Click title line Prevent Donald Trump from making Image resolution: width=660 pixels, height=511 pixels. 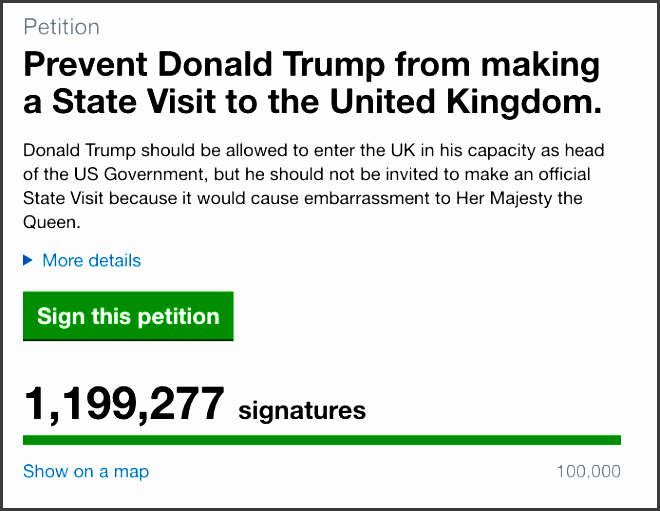coord(312,65)
